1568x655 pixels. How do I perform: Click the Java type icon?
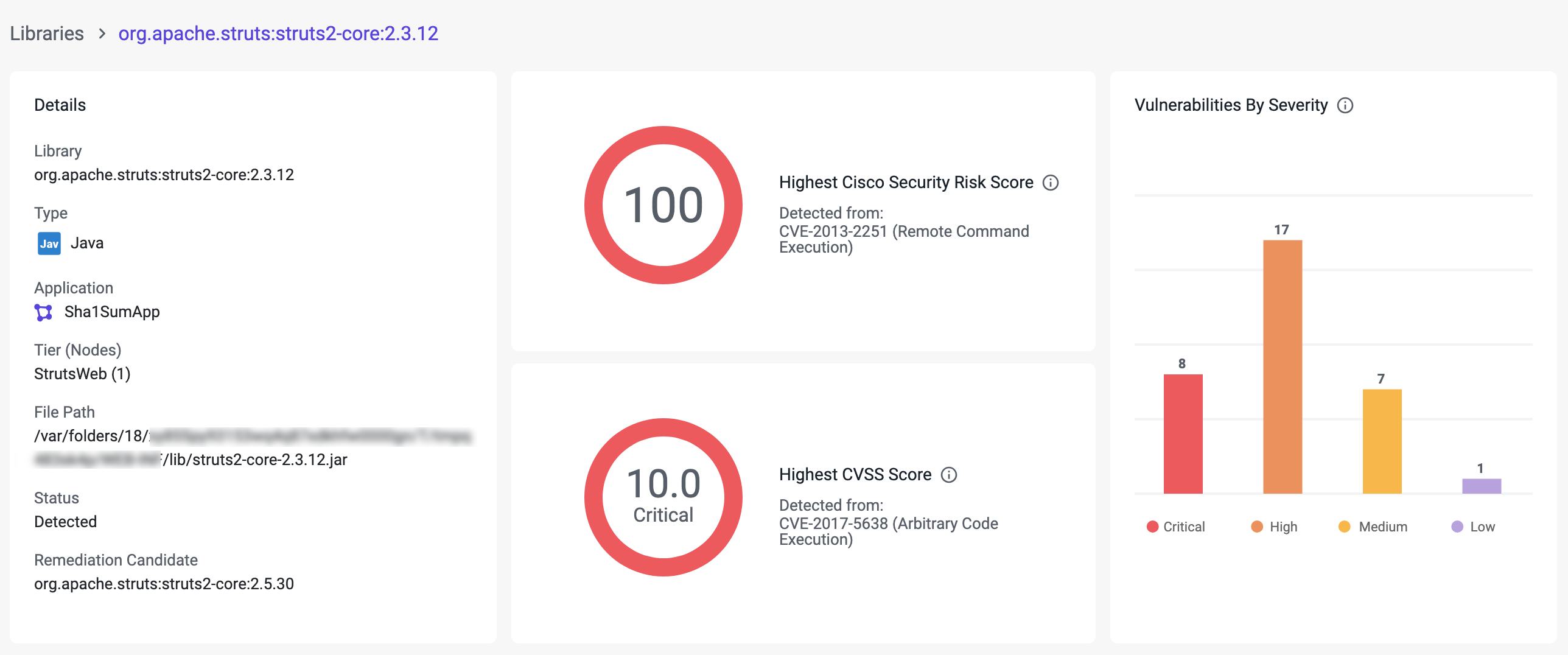[x=49, y=243]
